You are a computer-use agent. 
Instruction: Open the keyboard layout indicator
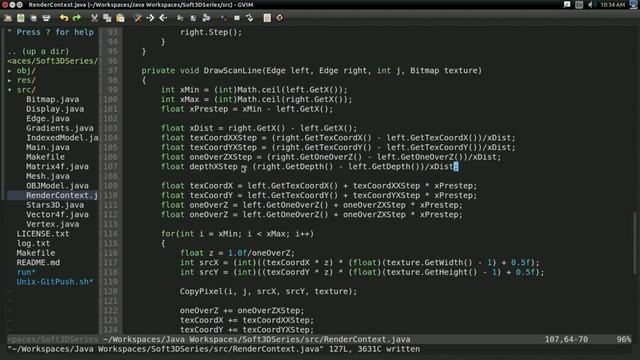tap(579, 4)
